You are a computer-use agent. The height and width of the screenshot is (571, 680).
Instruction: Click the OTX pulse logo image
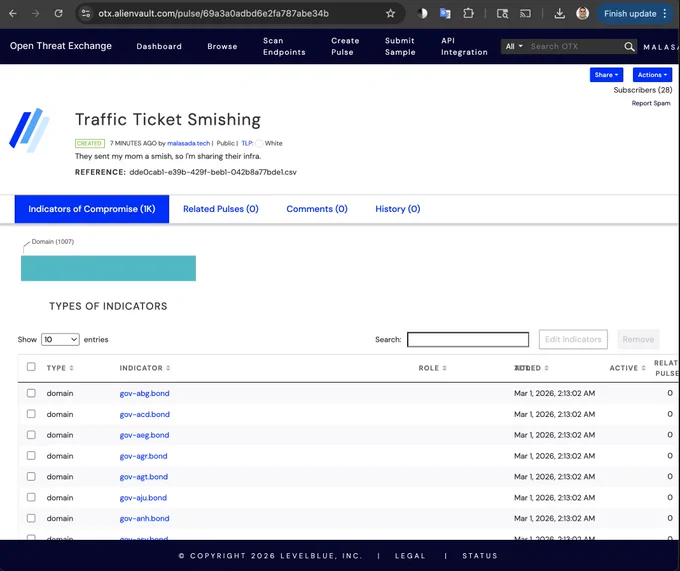coord(29,130)
